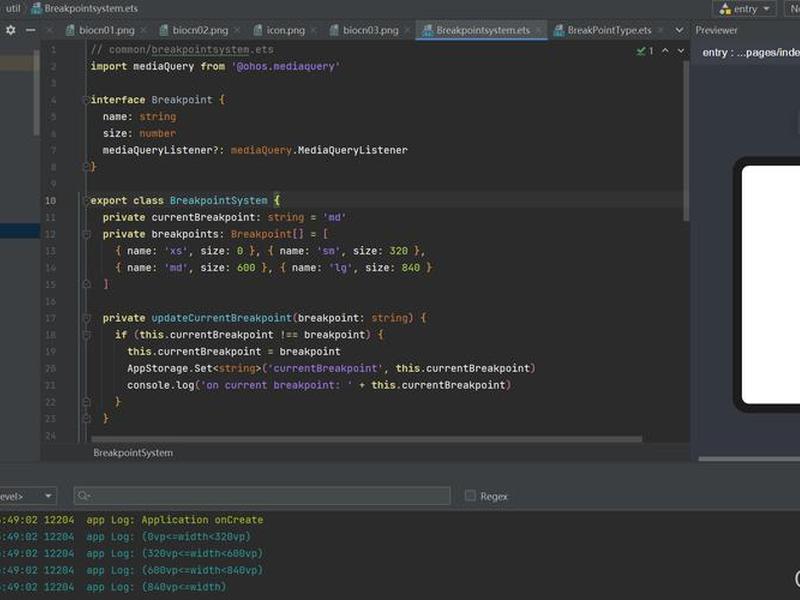Viewport: 800px width, 600px height.
Task: Collapse the breakpoints array fold marker on line 12
Action: 87,235
